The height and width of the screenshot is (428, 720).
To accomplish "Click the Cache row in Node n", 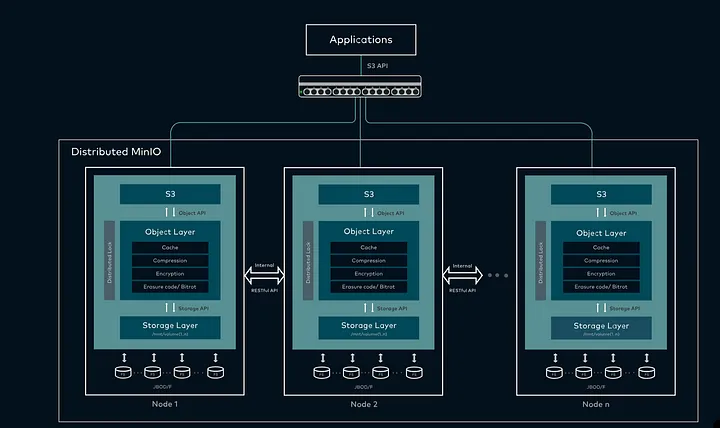I will point(601,248).
